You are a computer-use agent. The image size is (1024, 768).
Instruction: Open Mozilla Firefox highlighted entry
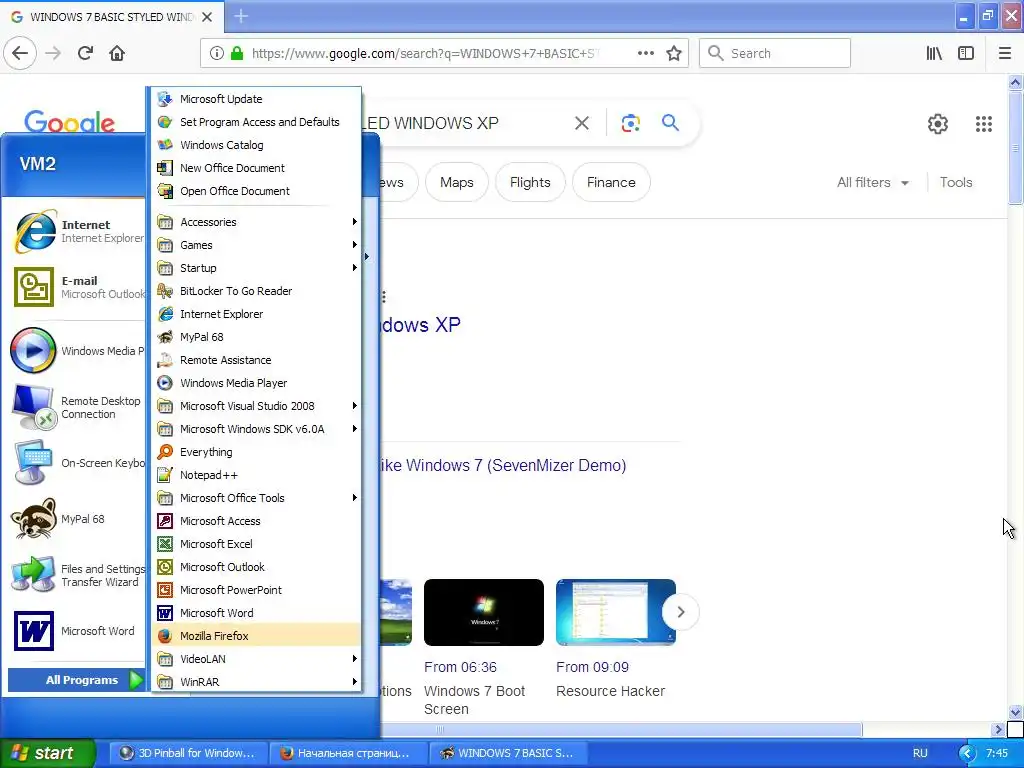[256, 635]
